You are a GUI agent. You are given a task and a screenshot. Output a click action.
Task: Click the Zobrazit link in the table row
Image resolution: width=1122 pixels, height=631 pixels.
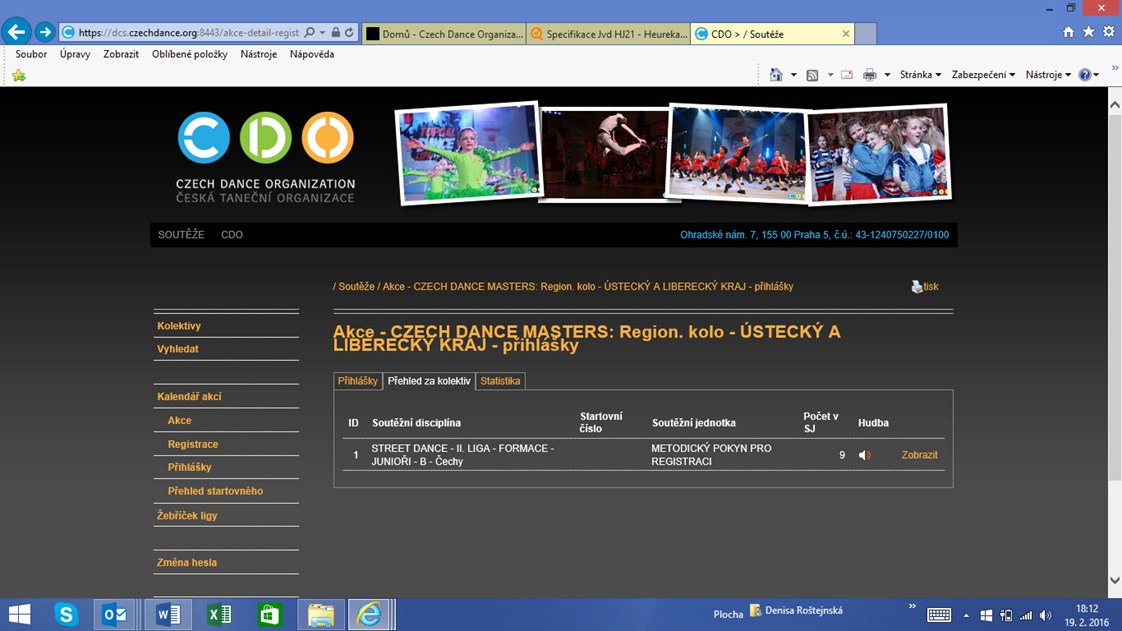(x=919, y=455)
